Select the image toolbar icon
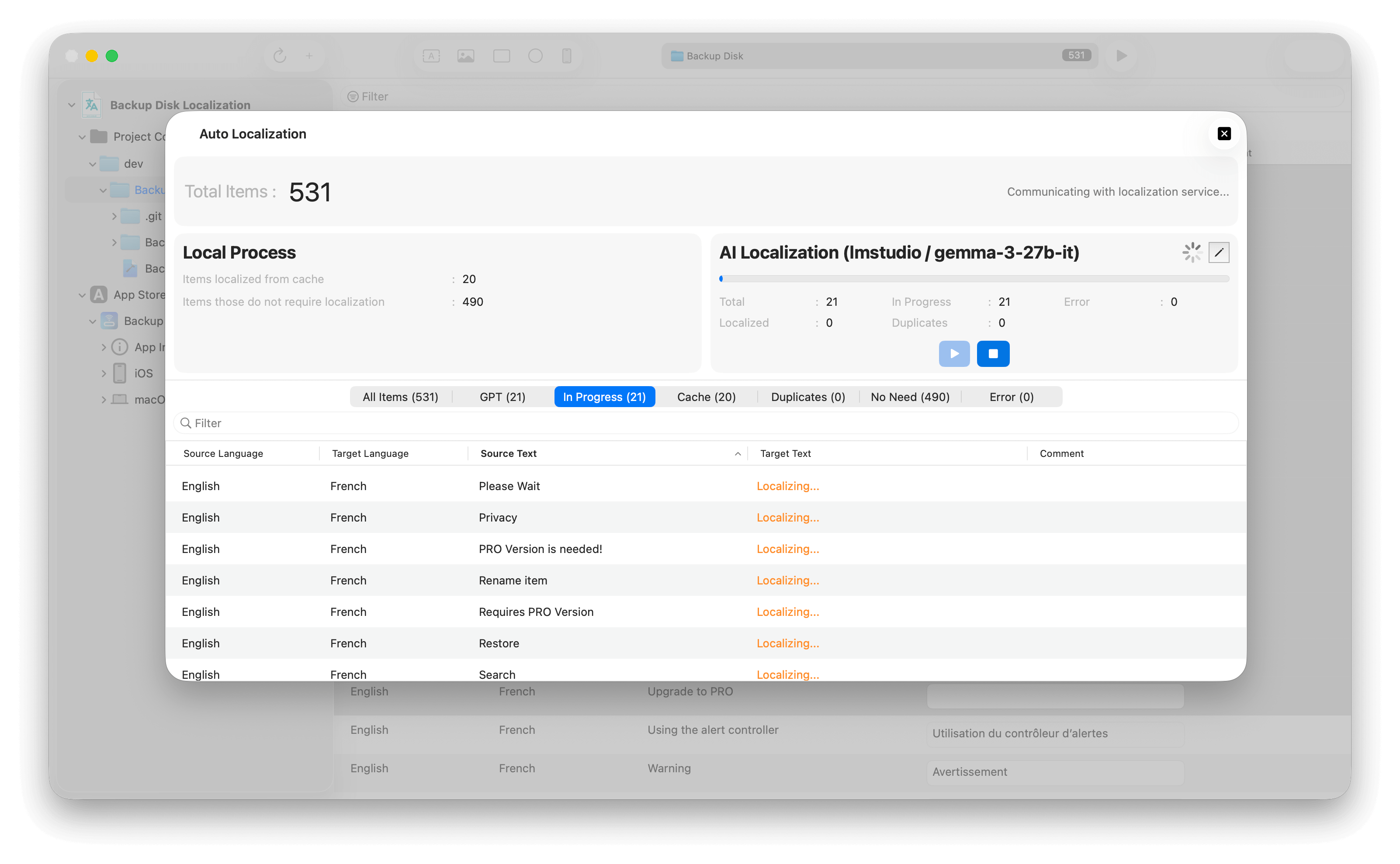The image size is (1400, 864). tap(466, 56)
